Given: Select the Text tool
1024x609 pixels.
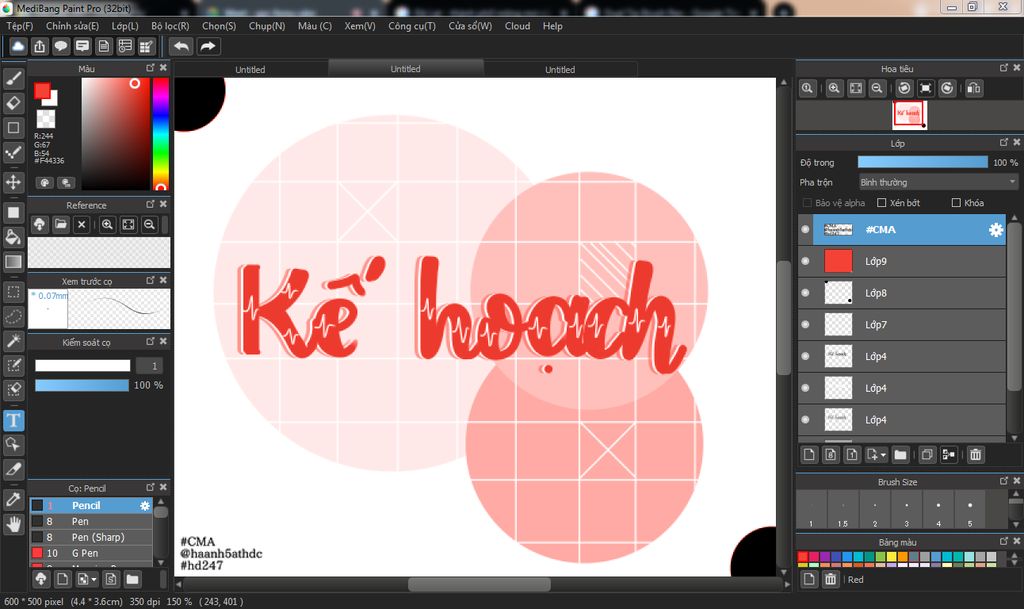Looking at the screenshot, I should click(13, 420).
